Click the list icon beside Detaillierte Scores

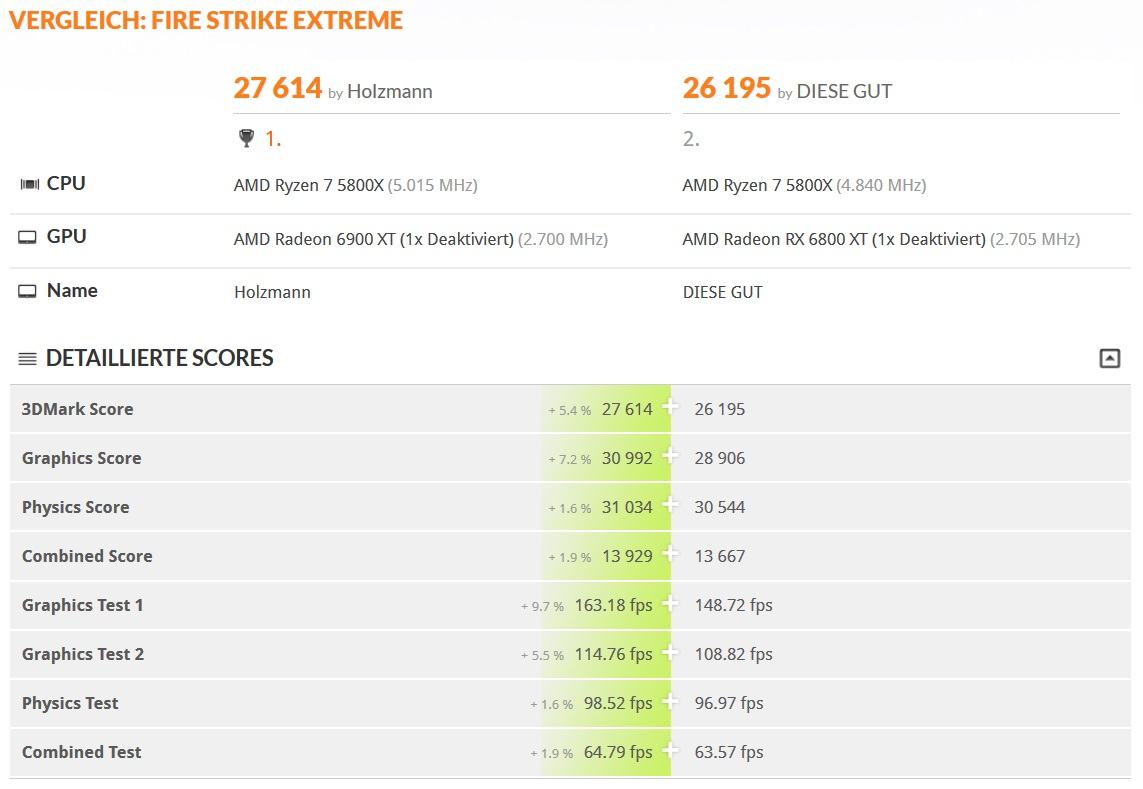(28, 358)
